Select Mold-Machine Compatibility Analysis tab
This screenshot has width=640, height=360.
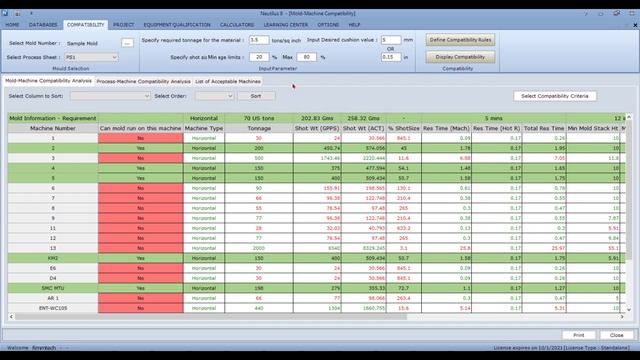click(x=48, y=81)
